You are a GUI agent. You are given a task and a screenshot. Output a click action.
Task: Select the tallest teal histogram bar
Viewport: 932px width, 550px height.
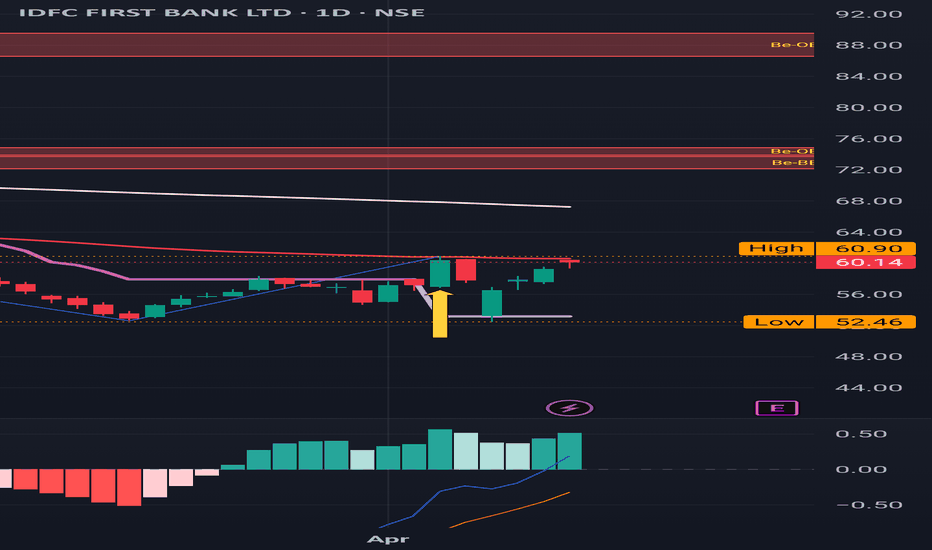click(440, 450)
